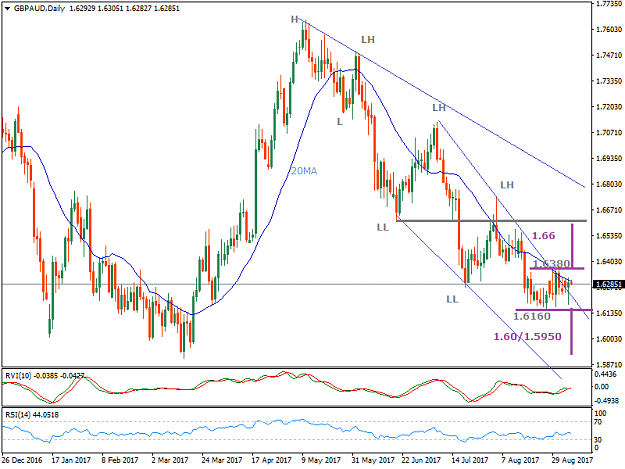
Task: Click the 1.6380 level label
Action: click(x=551, y=263)
